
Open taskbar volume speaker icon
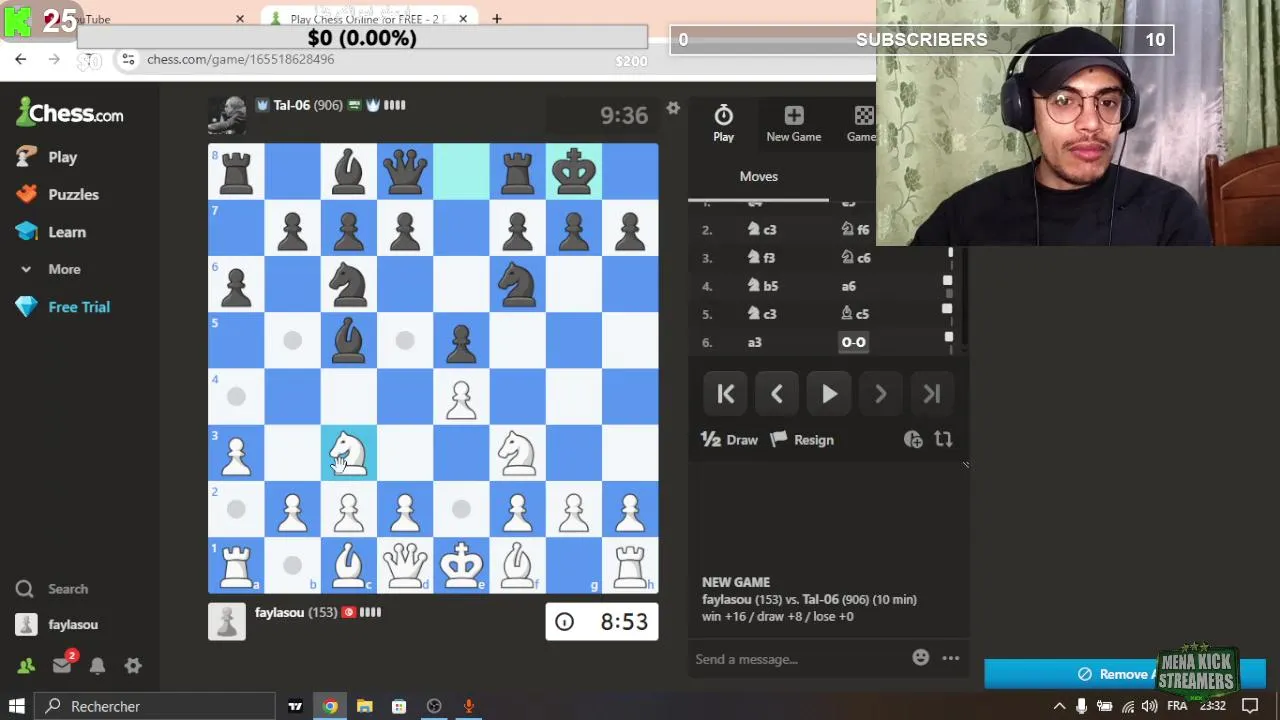pyautogui.click(x=1149, y=706)
